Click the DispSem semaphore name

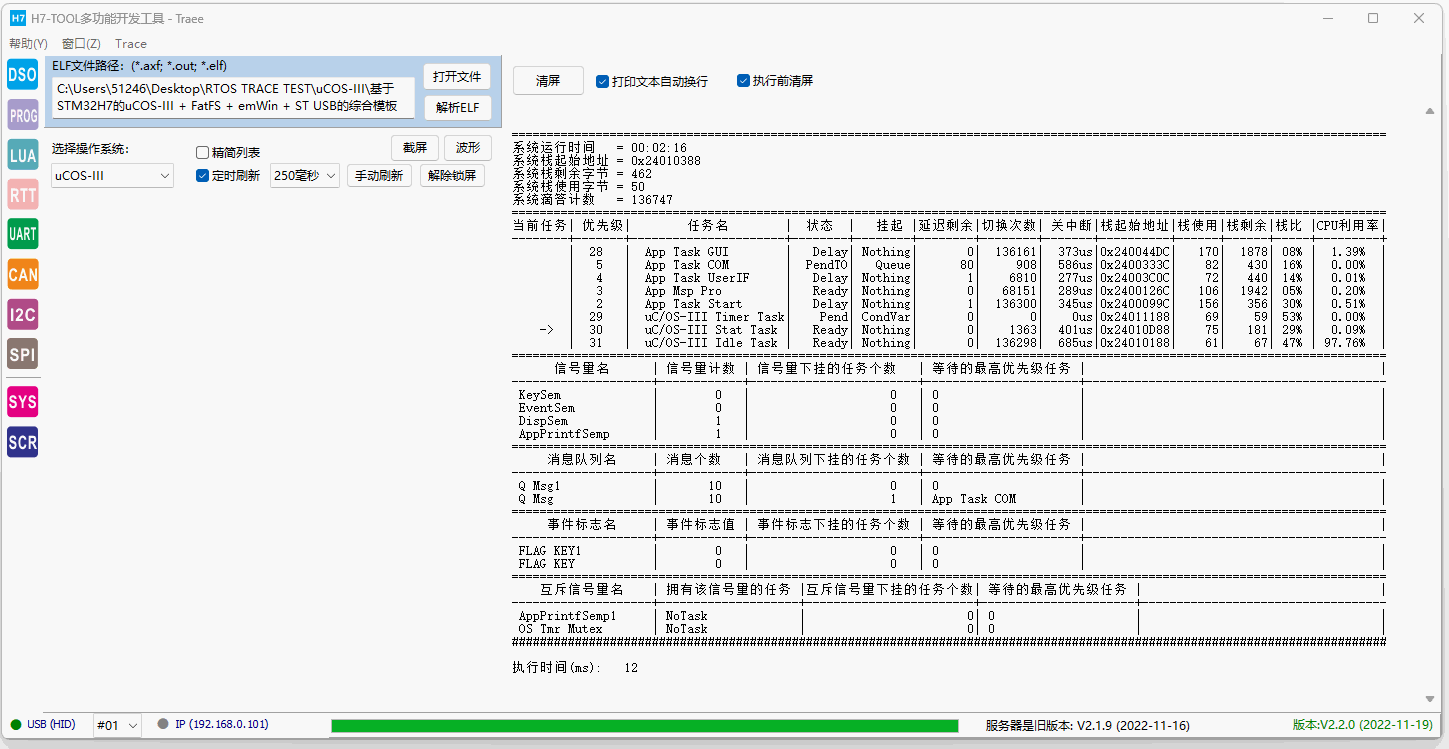(543, 421)
